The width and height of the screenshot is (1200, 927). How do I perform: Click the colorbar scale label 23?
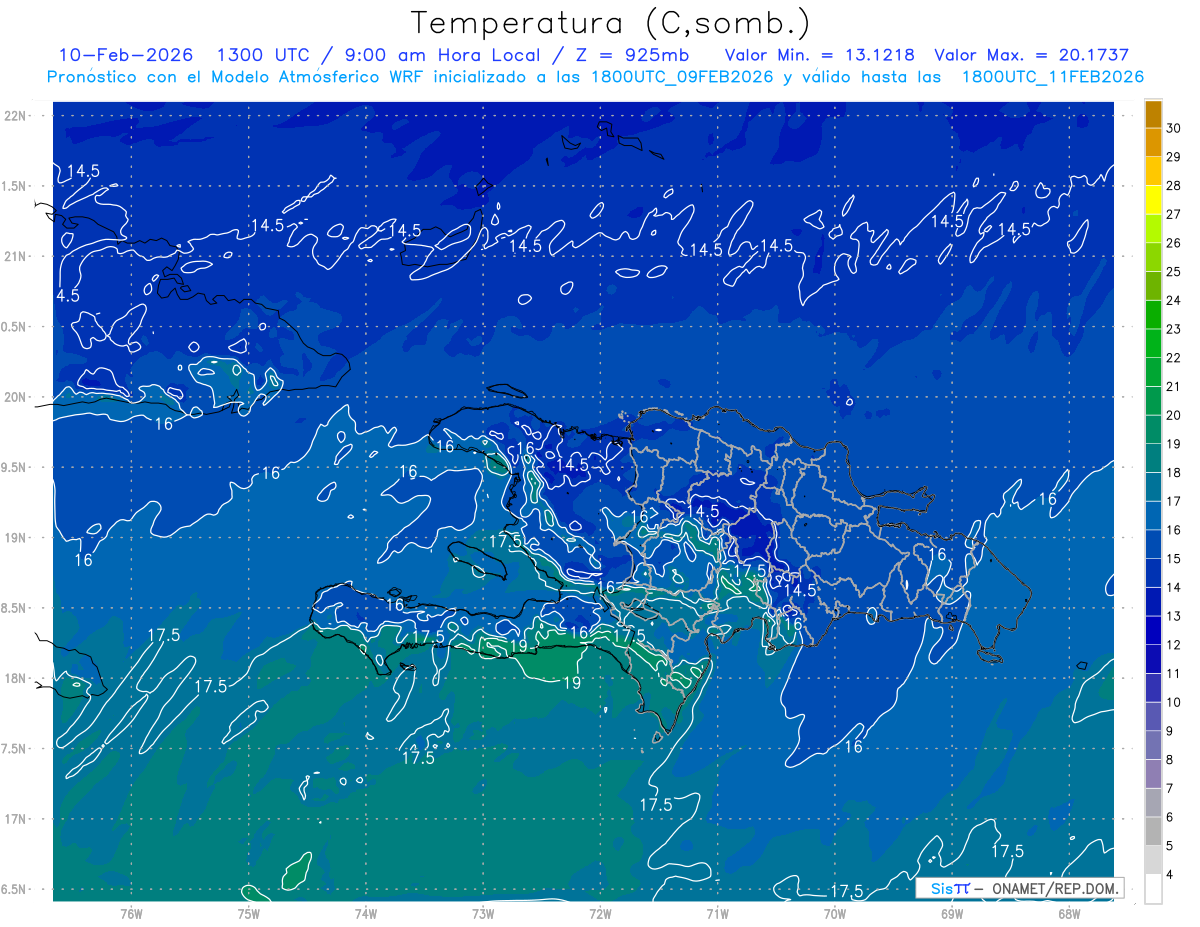click(x=1173, y=329)
